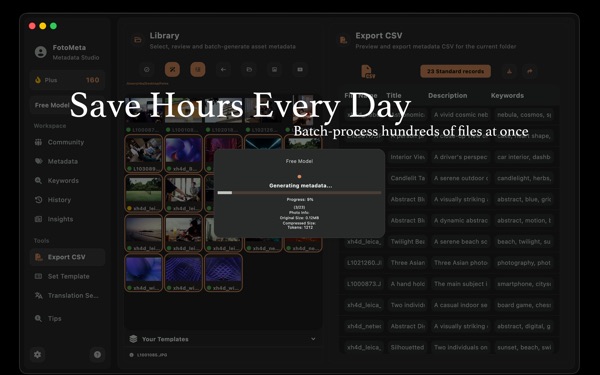Click the 23 Standard records button
The image size is (600, 375).
point(455,71)
